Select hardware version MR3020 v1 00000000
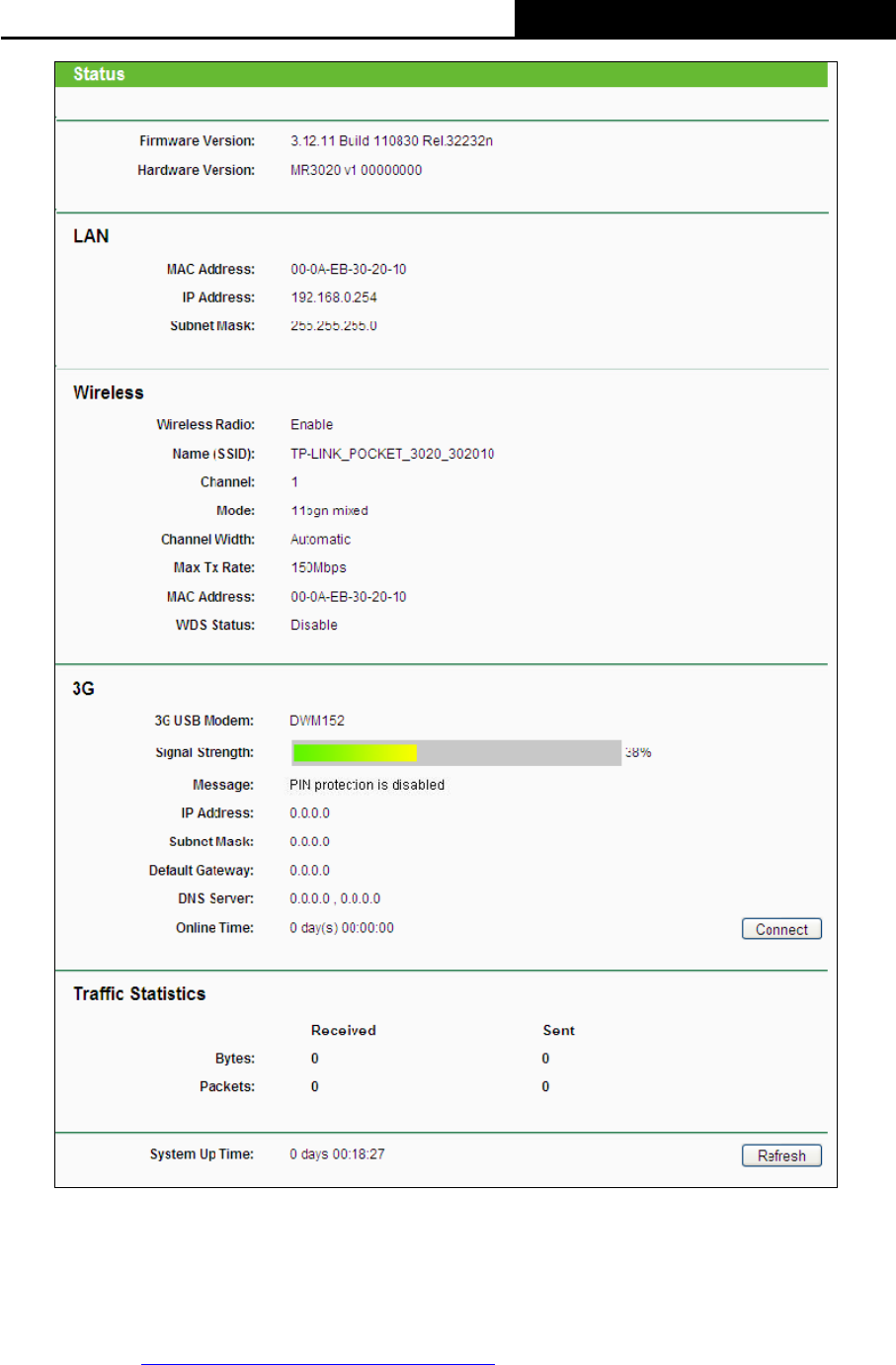Viewport: 896px width, 1365px height. (x=356, y=170)
